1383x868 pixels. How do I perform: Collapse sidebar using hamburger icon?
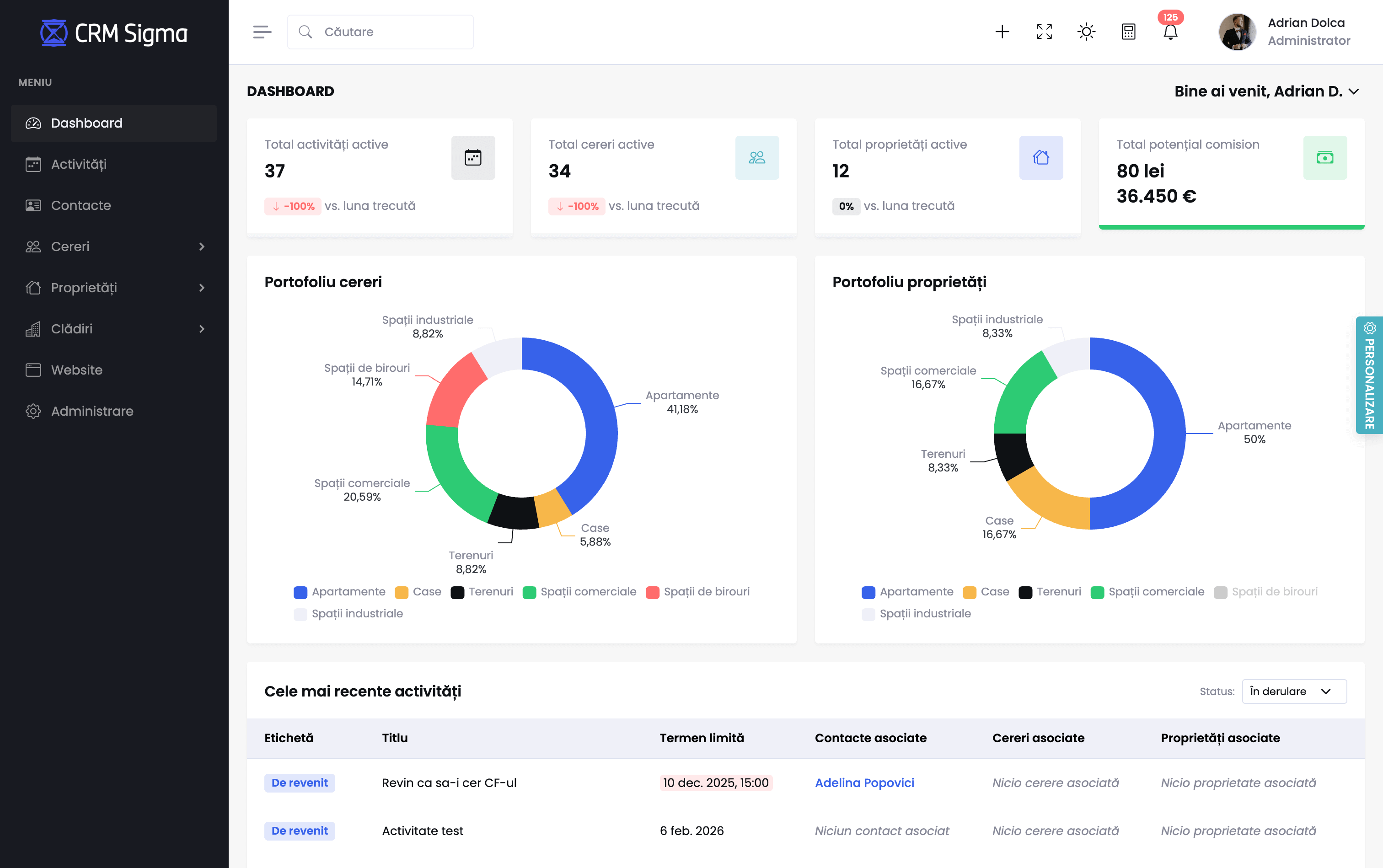tap(262, 32)
